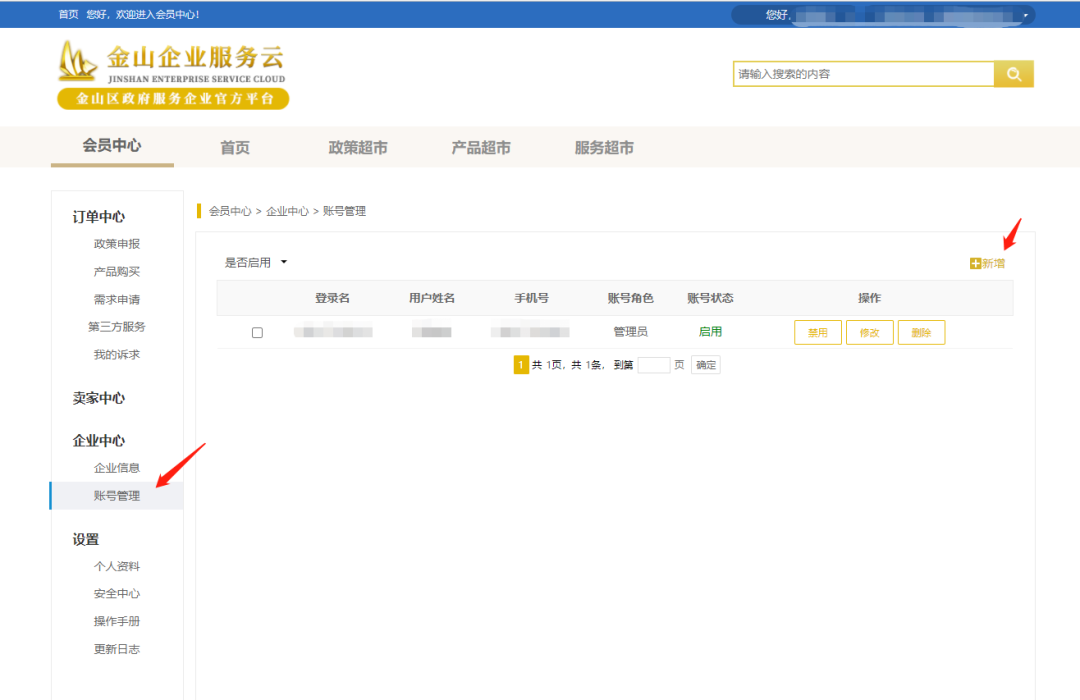
Task: Select 安全中心 in the settings section
Action: [x=117, y=594]
